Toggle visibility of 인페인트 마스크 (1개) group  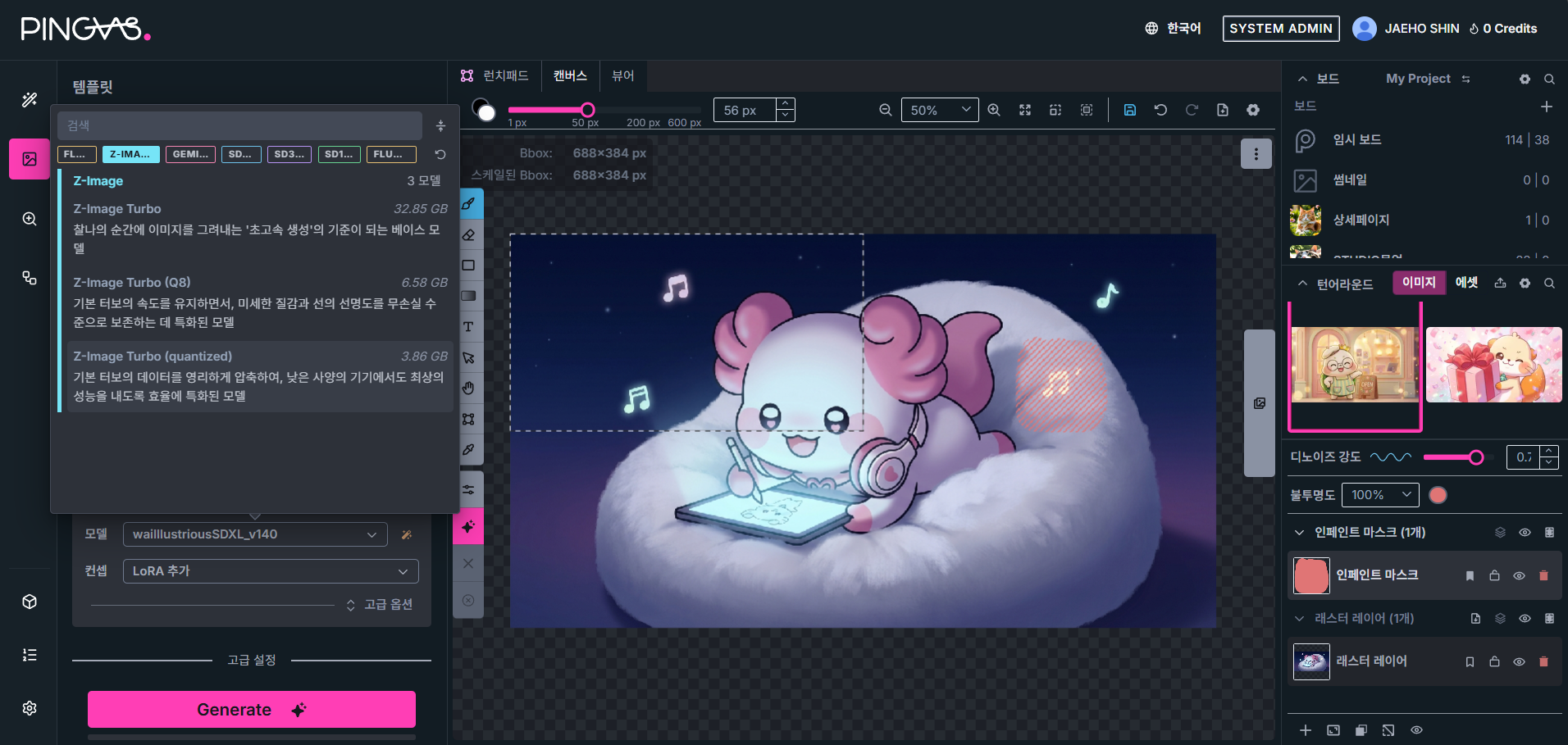coord(1525,533)
